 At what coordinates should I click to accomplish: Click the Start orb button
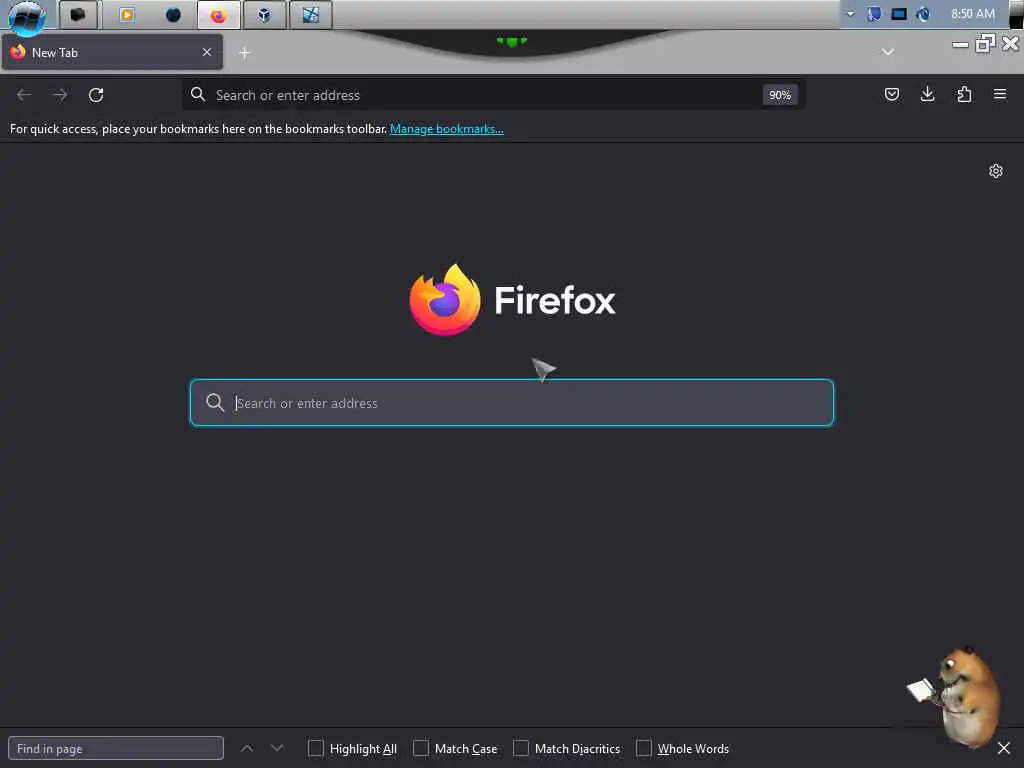tap(27, 16)
